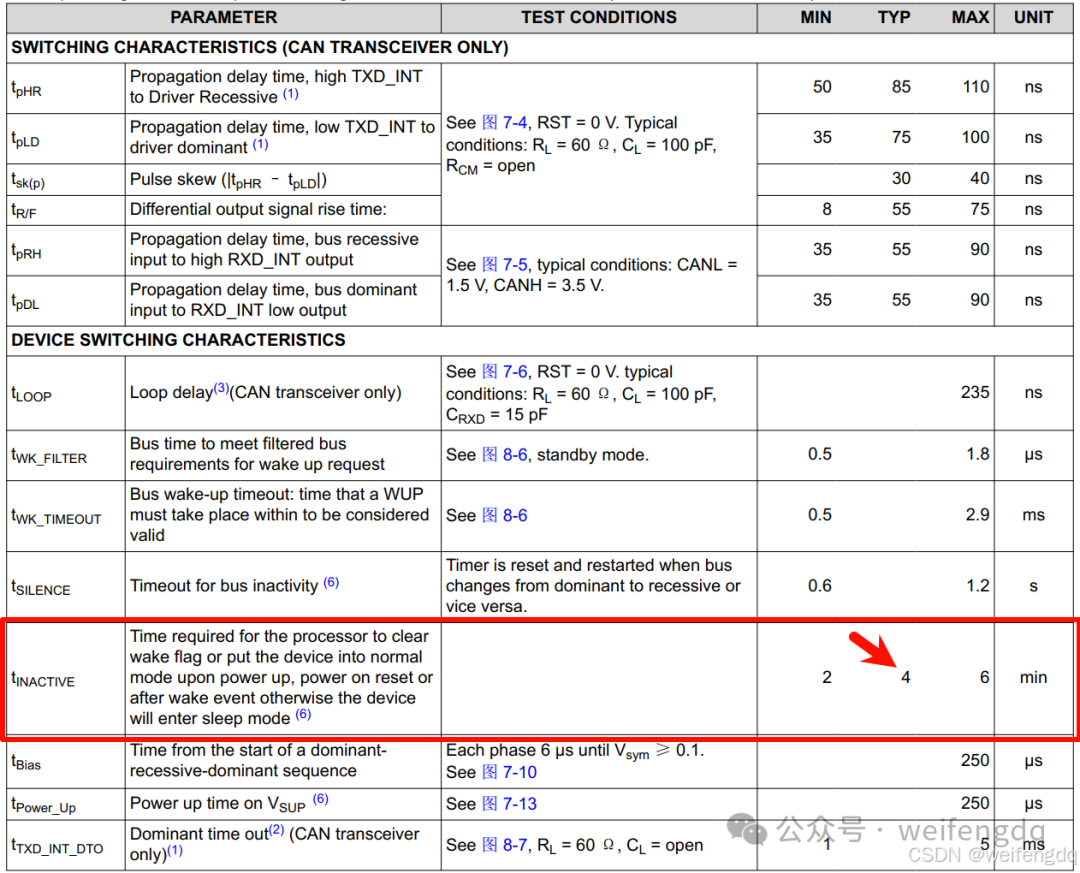The image size is (1080, 873).
Task: Click the 1.8 max value for tWK_FILTER
Action: pos(977,454)
